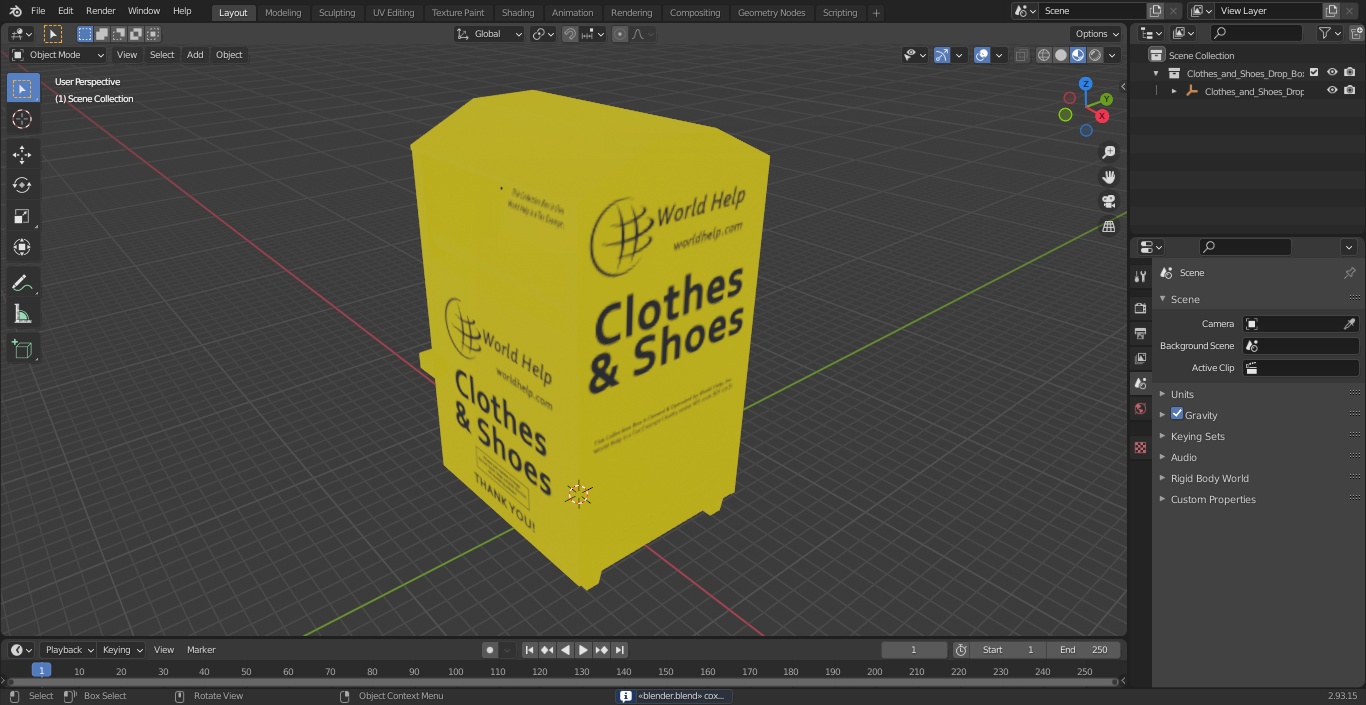This screenshot has height=705, width=1366.
Task: Open Global transform orientation dropdown
Action: click(x=489, y=34)
